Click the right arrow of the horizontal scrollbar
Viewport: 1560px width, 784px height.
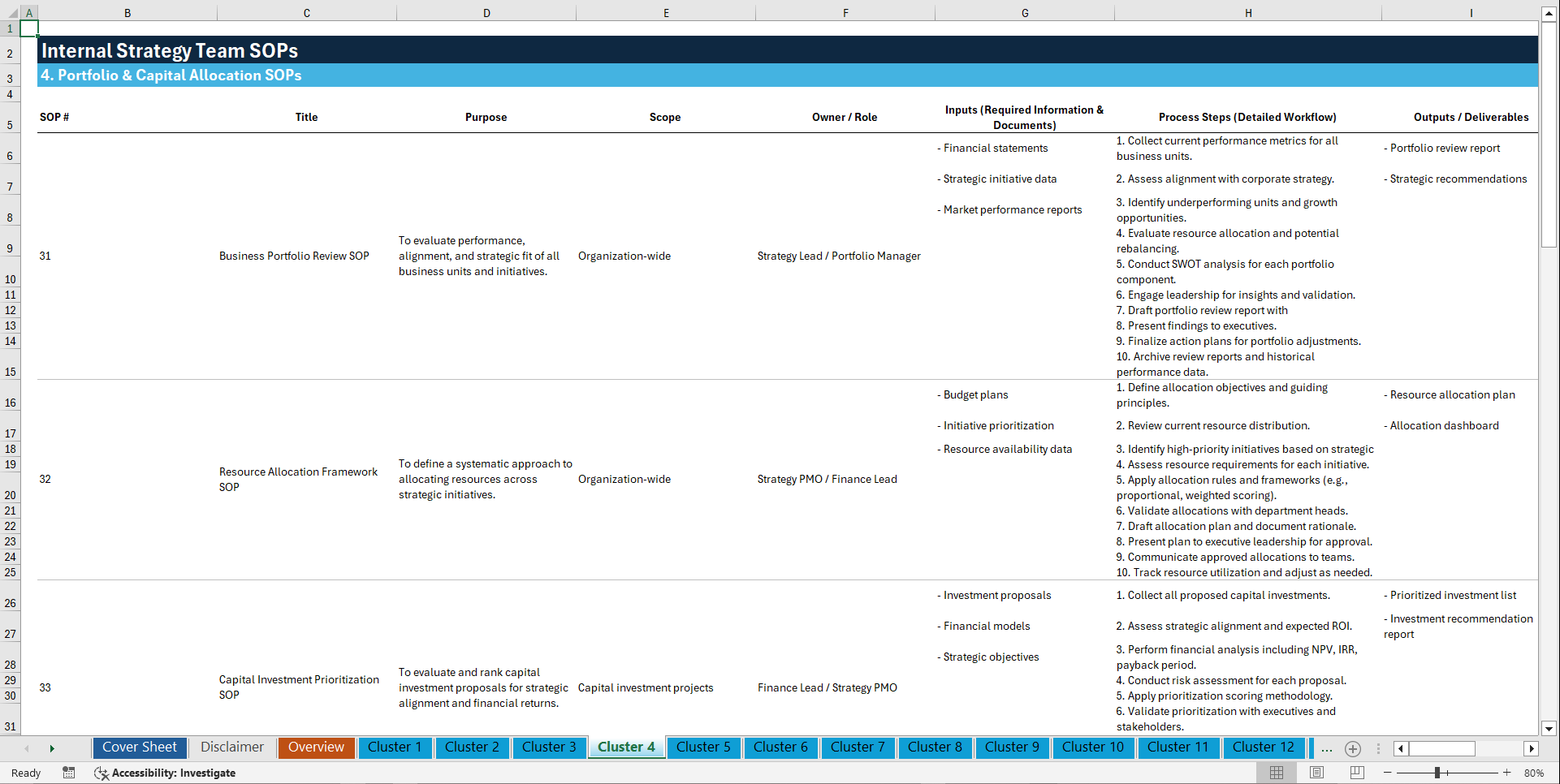click(1532, 748)
